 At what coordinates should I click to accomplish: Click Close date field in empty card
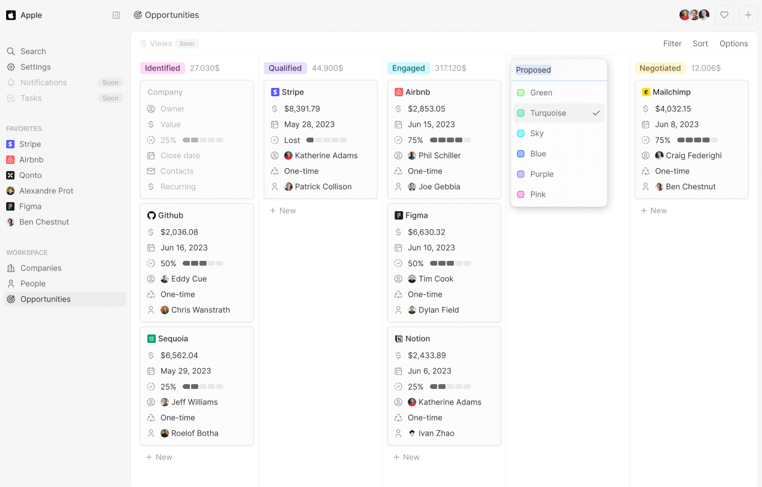pos(180,156)
